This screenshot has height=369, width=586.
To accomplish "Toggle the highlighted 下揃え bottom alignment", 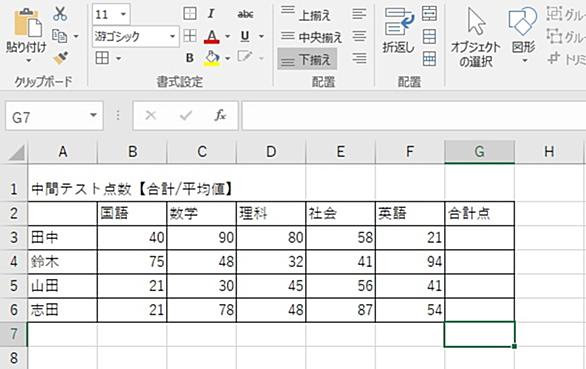I will [307, 59].
